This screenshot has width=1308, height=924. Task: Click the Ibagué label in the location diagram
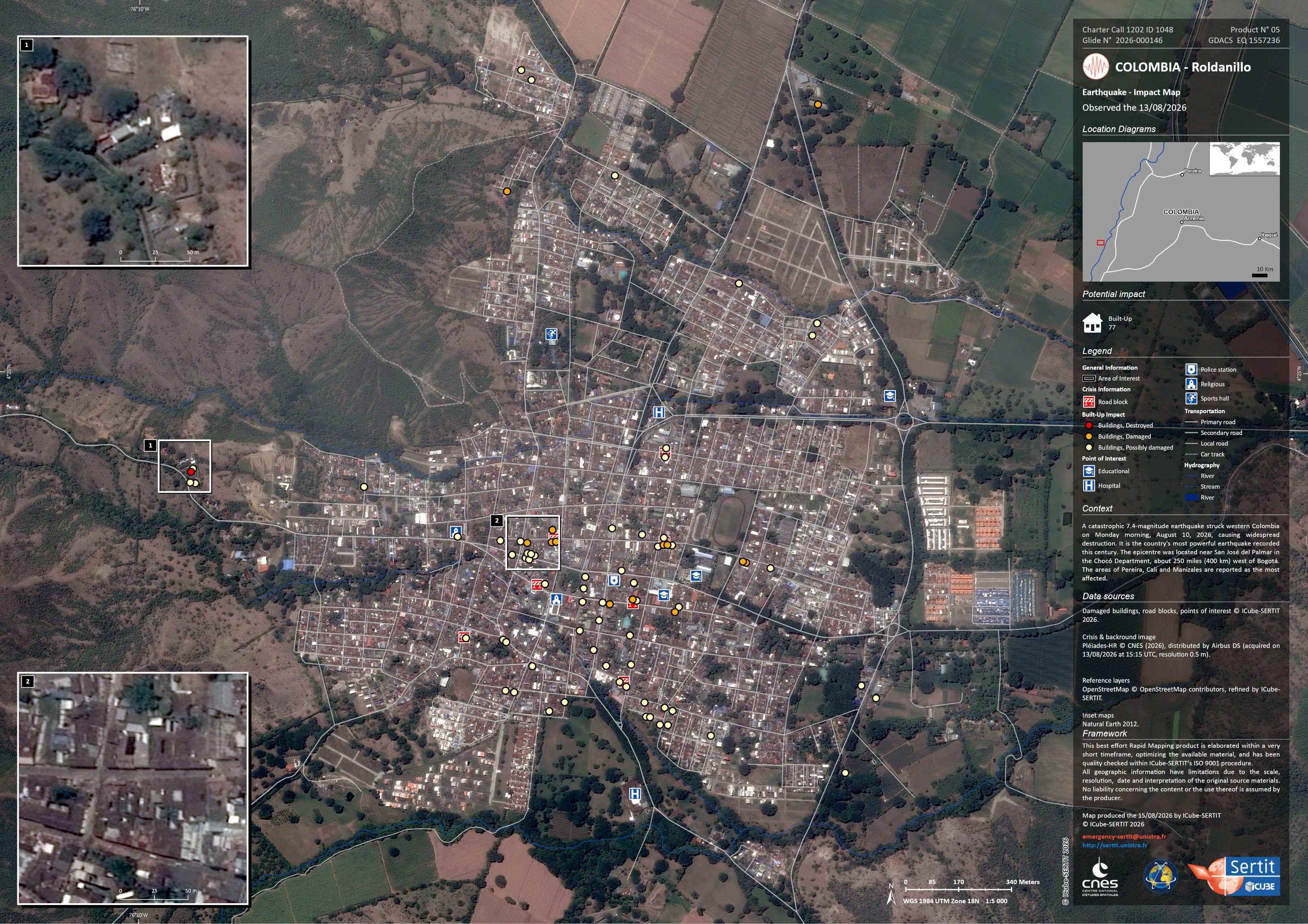(x=1269, y=235)
